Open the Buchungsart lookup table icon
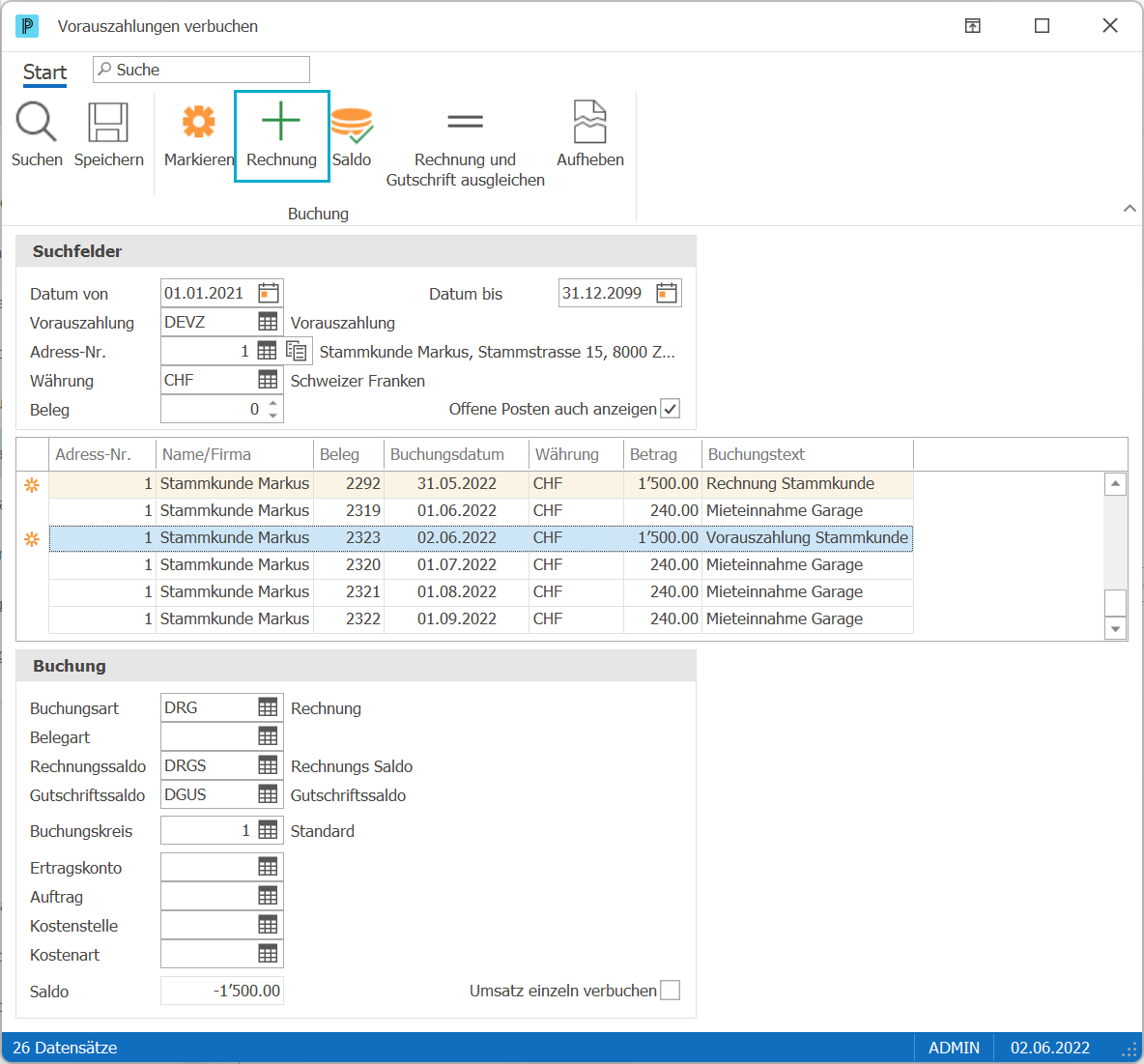Image resolution: width=1144 pixels, height=1064 pixels. pos(268,707)
